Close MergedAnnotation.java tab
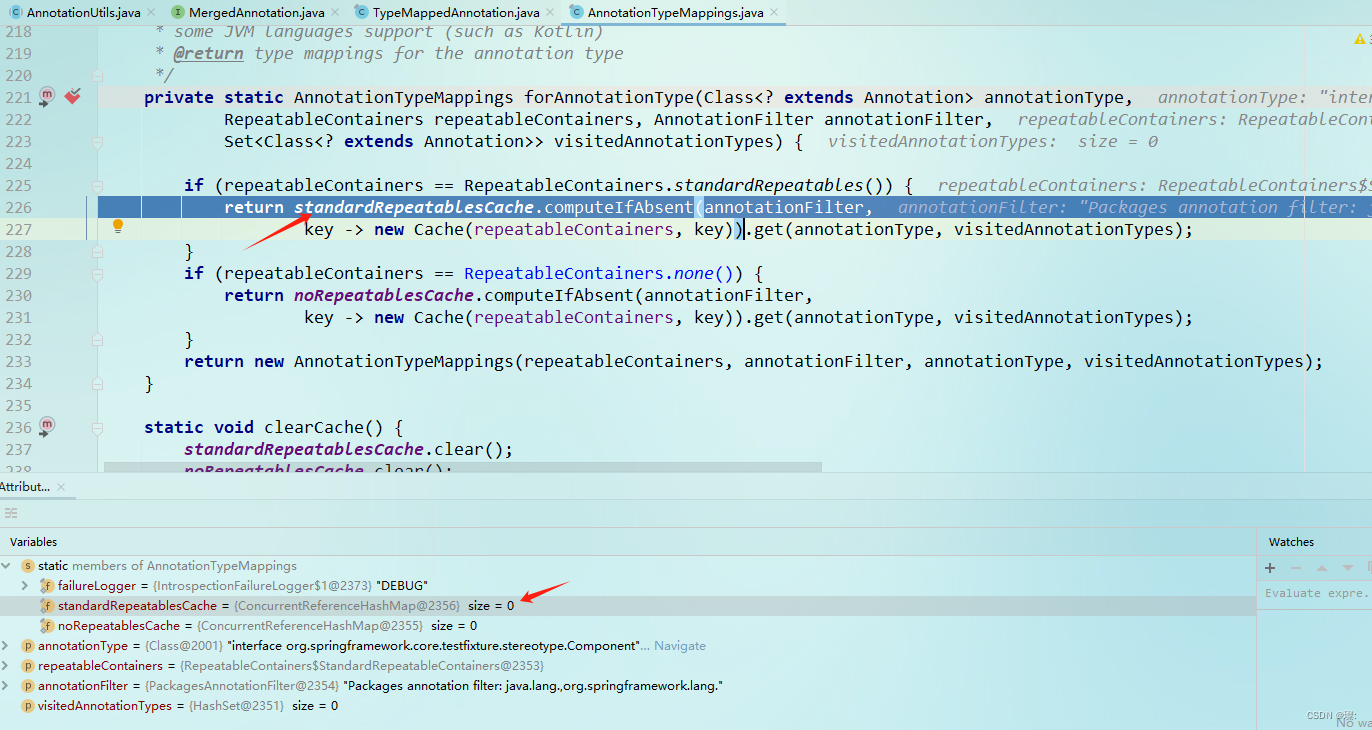The height and width of the screenshot is (730, 1372). pyautogui.click(x=336, y=13)
